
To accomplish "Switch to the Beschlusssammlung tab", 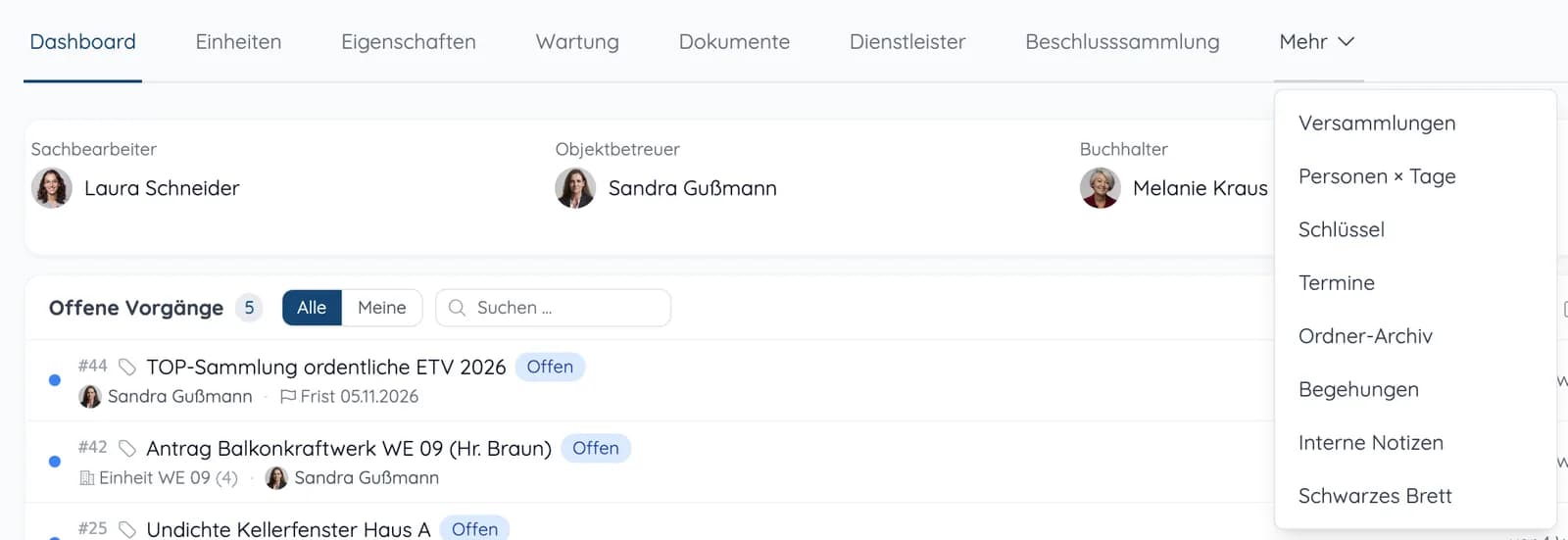I will [x=1122, y=42].
